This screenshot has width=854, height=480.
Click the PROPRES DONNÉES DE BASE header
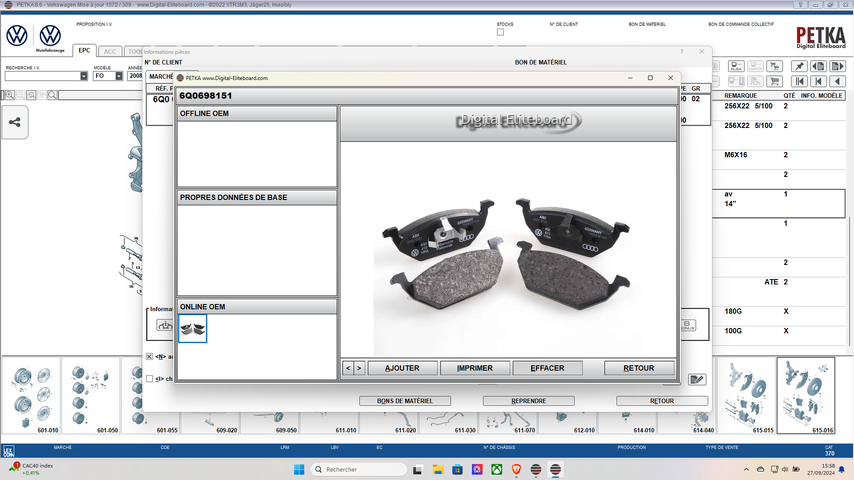coord(257,197)
